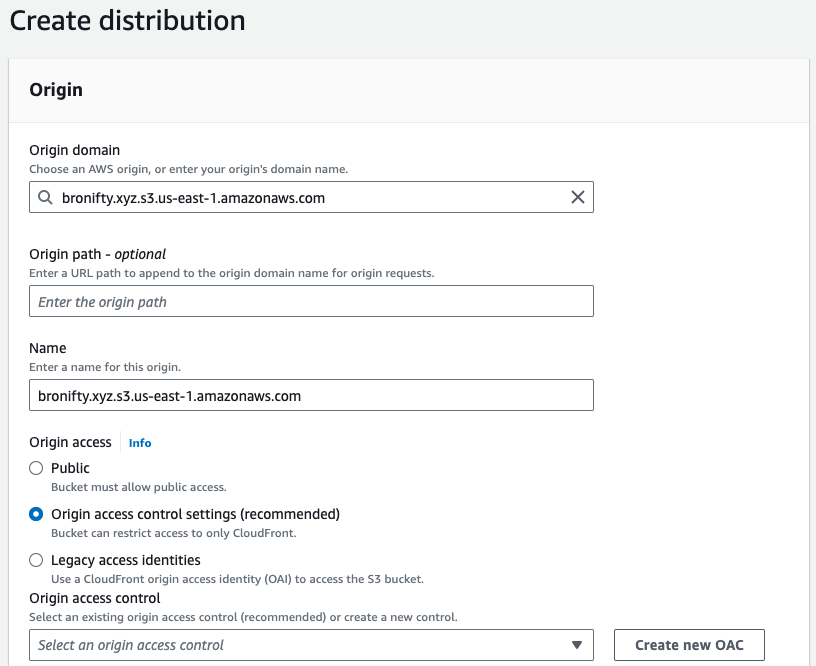The height and width of the screenshot is (666, 816).
Task: Enable Origin access control settings (recommended)
Action: click(36, 514)
